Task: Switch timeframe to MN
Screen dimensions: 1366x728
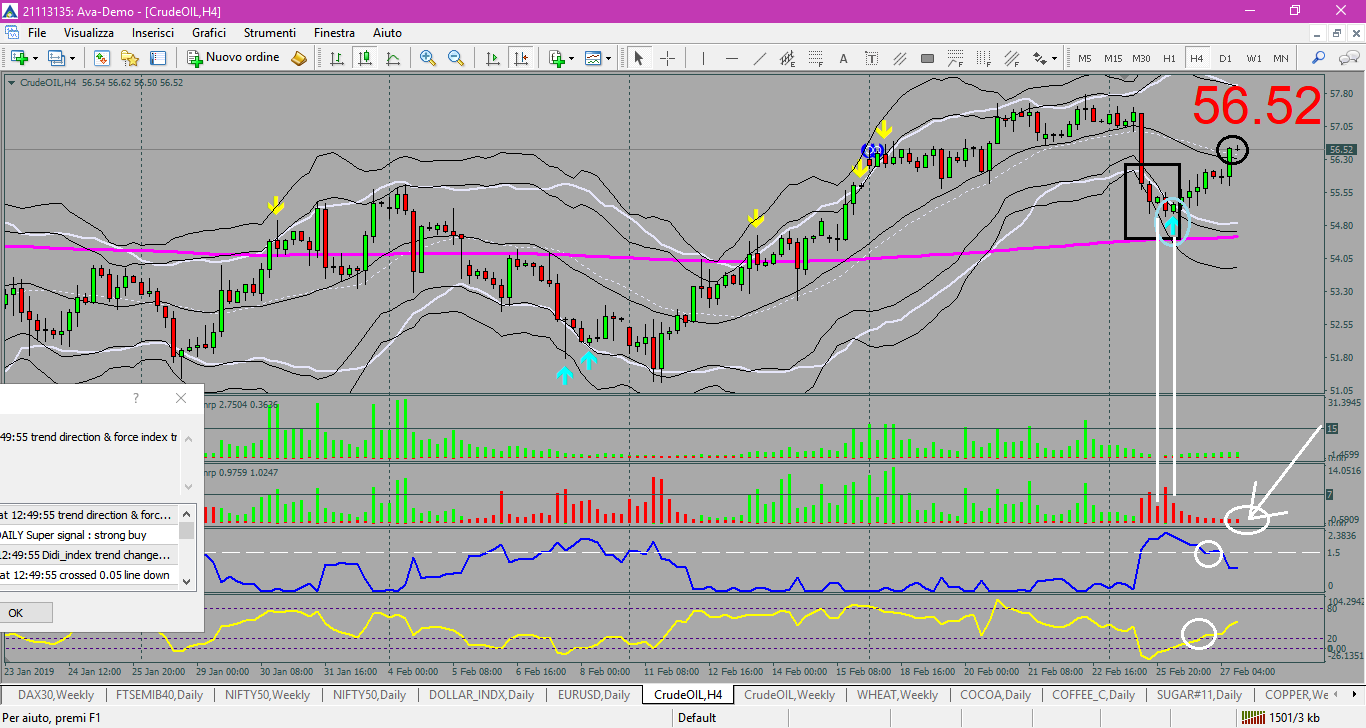Action: (1281, 58)
